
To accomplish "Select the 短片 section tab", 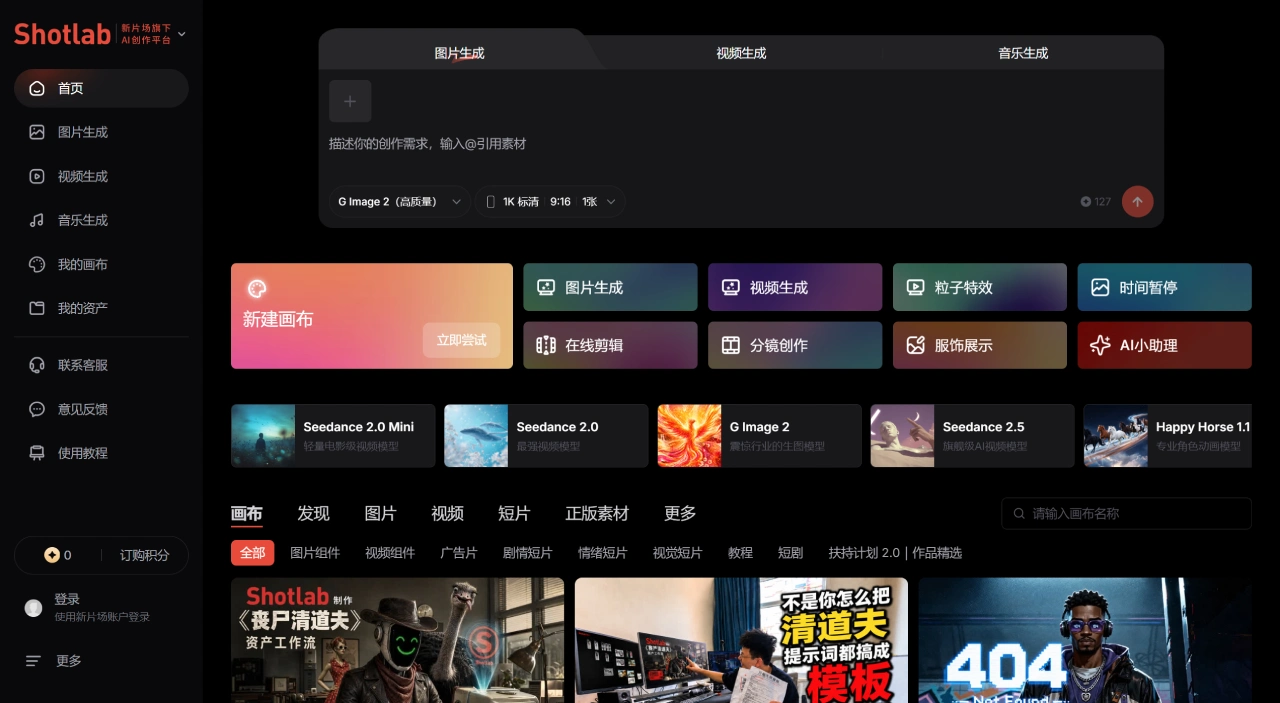I will click(x=514, y=513).
